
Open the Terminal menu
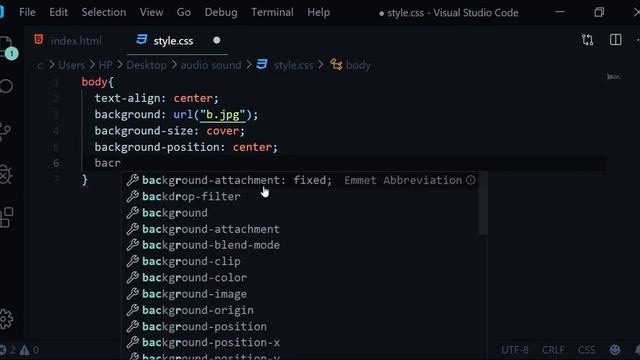272,12
